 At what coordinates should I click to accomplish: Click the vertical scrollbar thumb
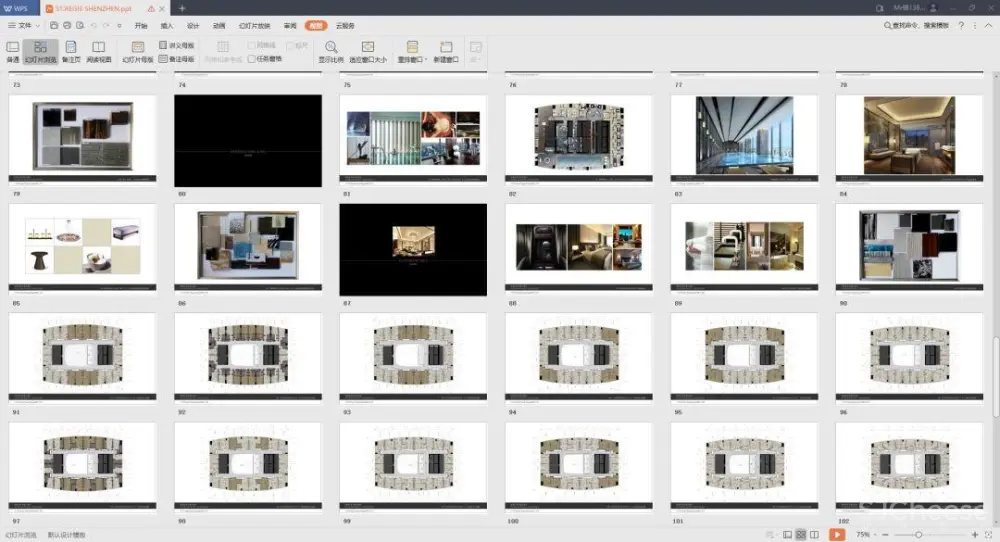pos(996,376)
